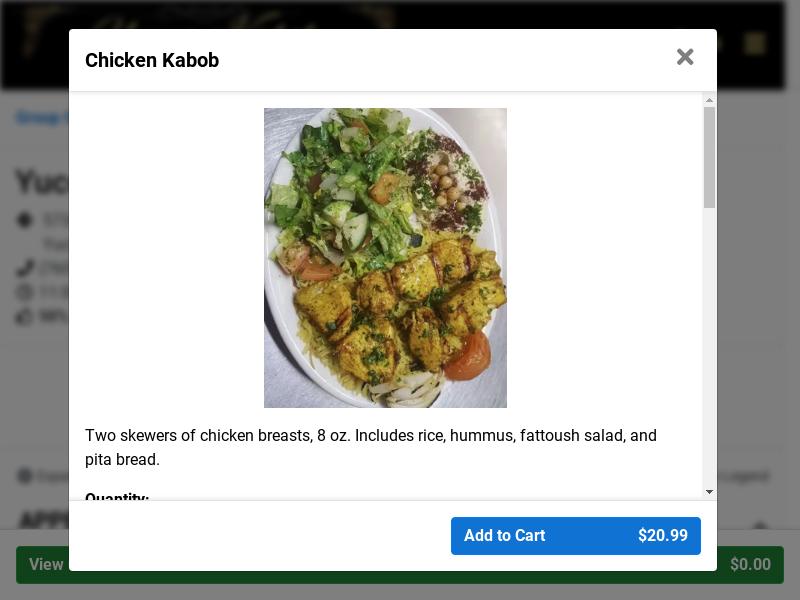Collapse the menu section with the chevron
The image size is (800, 600).
(760, 525)
